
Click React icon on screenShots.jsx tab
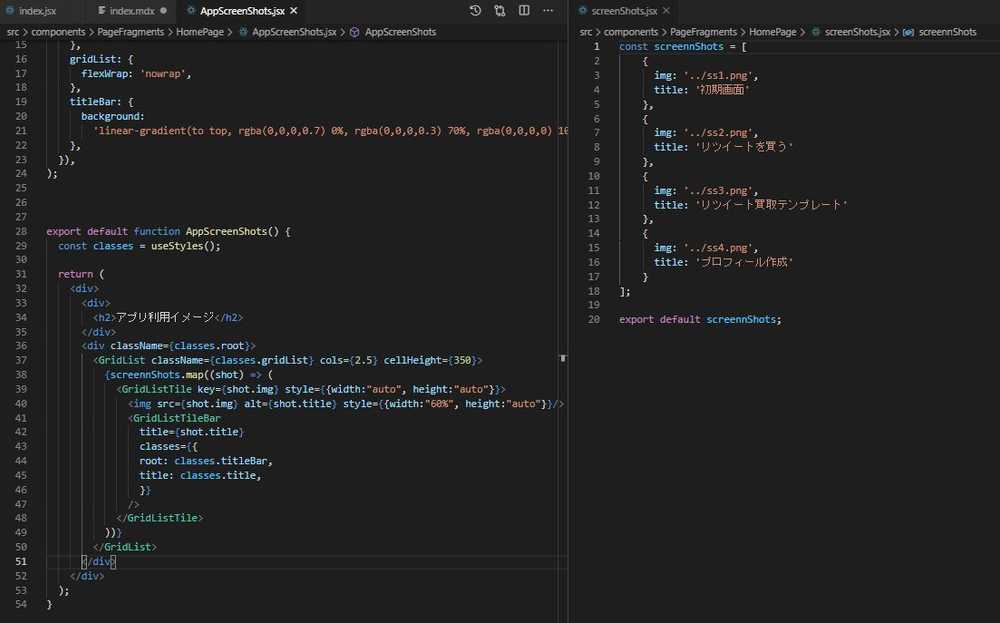click(582, 11)
